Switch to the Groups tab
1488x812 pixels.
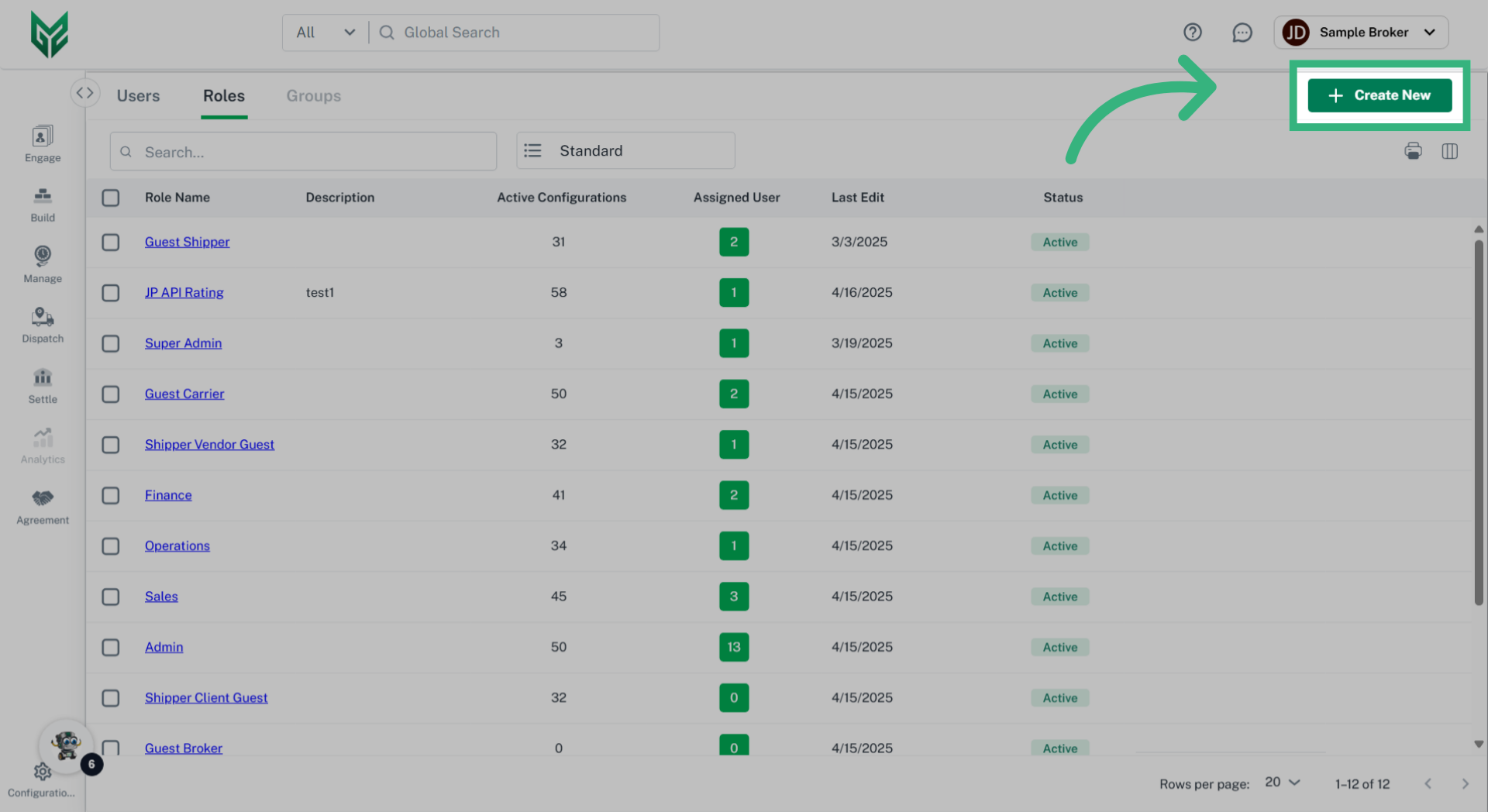coord(313,96)
